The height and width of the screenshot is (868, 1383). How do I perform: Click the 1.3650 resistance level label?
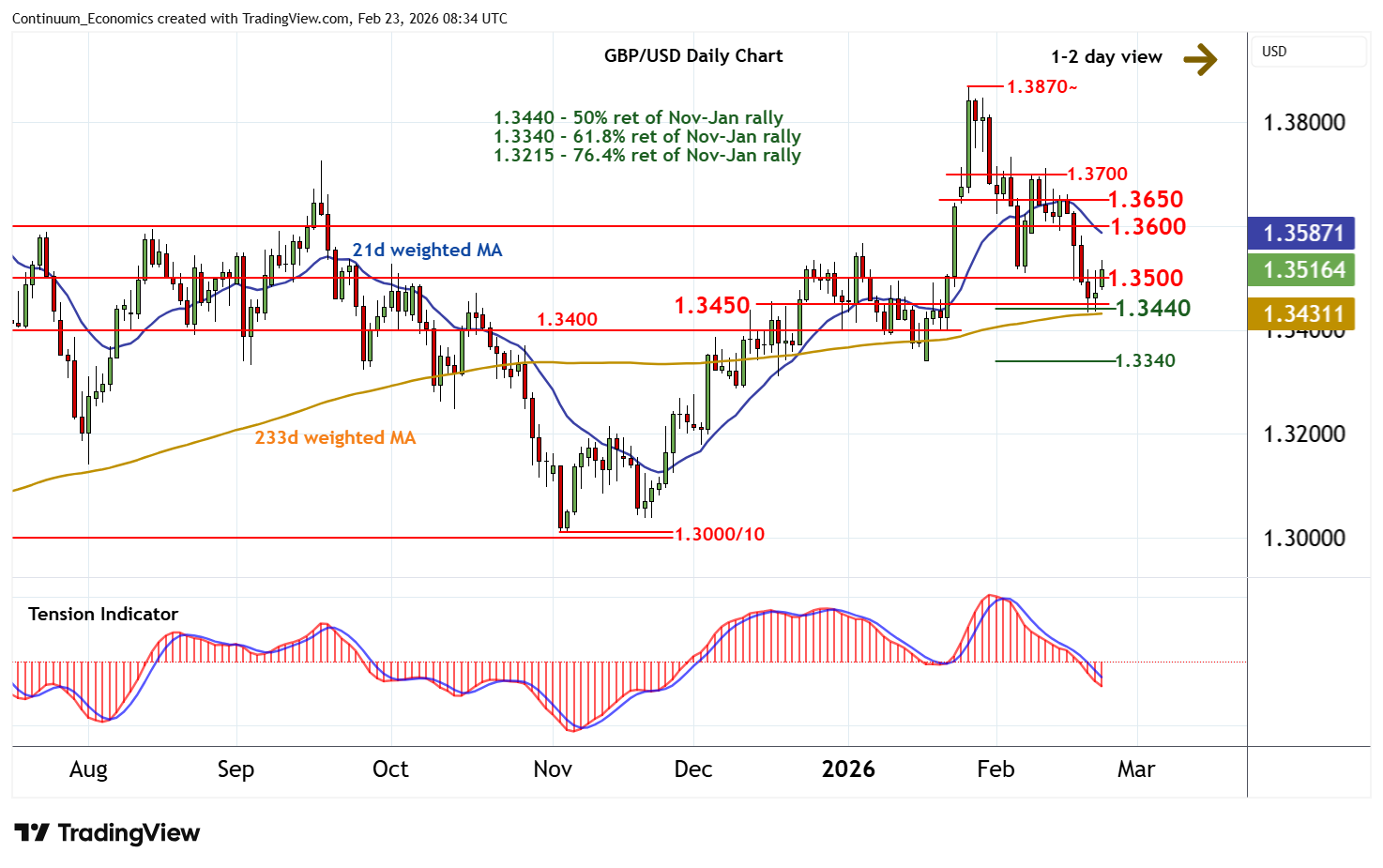click(x=1145, y=199)
